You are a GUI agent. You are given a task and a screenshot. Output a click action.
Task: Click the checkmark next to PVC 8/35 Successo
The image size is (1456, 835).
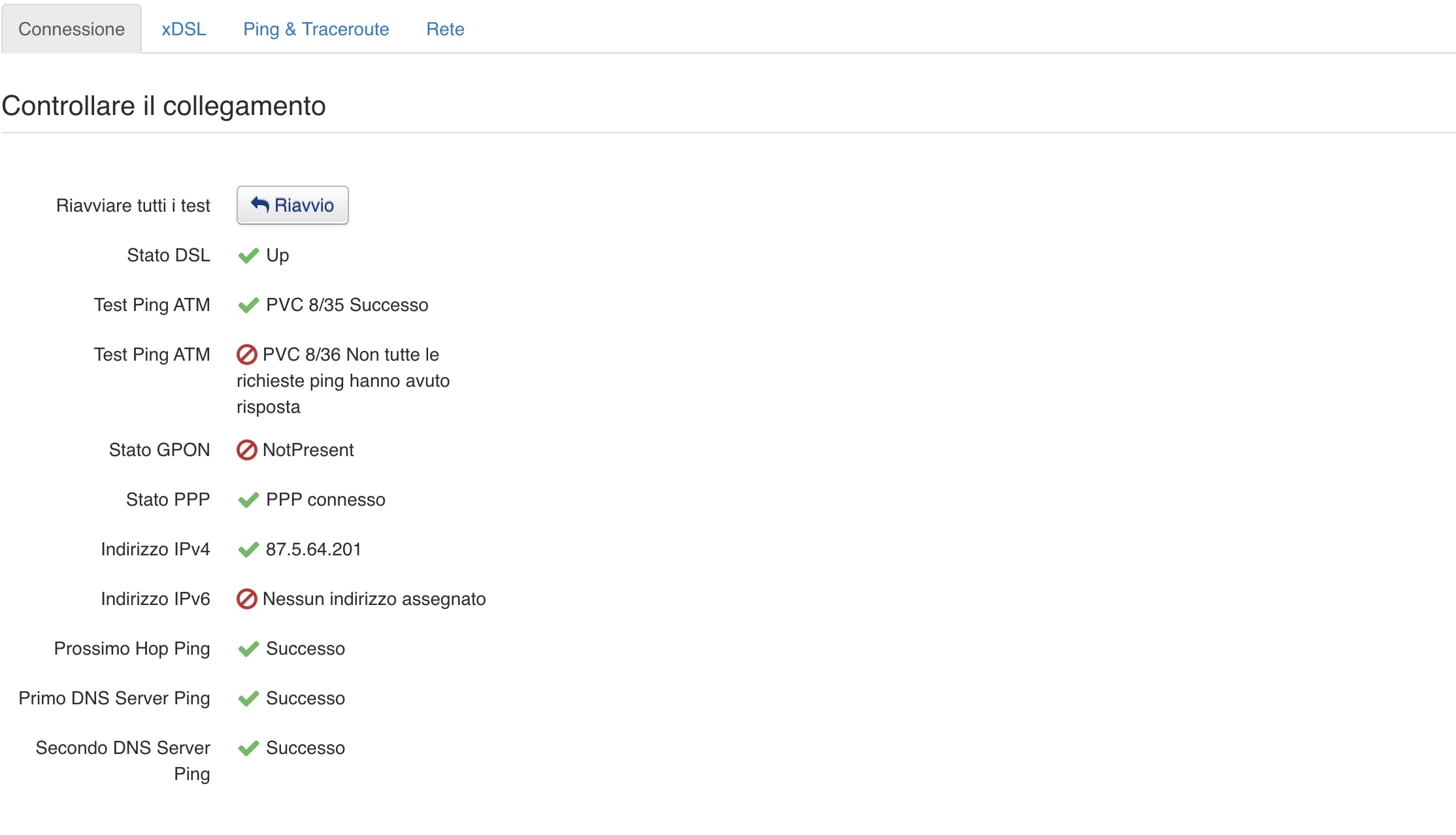coord(248,305)
